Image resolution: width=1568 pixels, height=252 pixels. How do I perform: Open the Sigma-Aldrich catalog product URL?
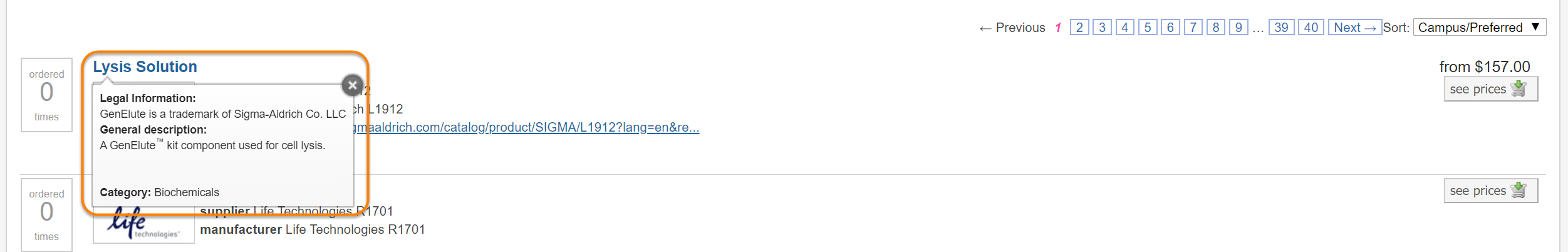tap(526, 127)
